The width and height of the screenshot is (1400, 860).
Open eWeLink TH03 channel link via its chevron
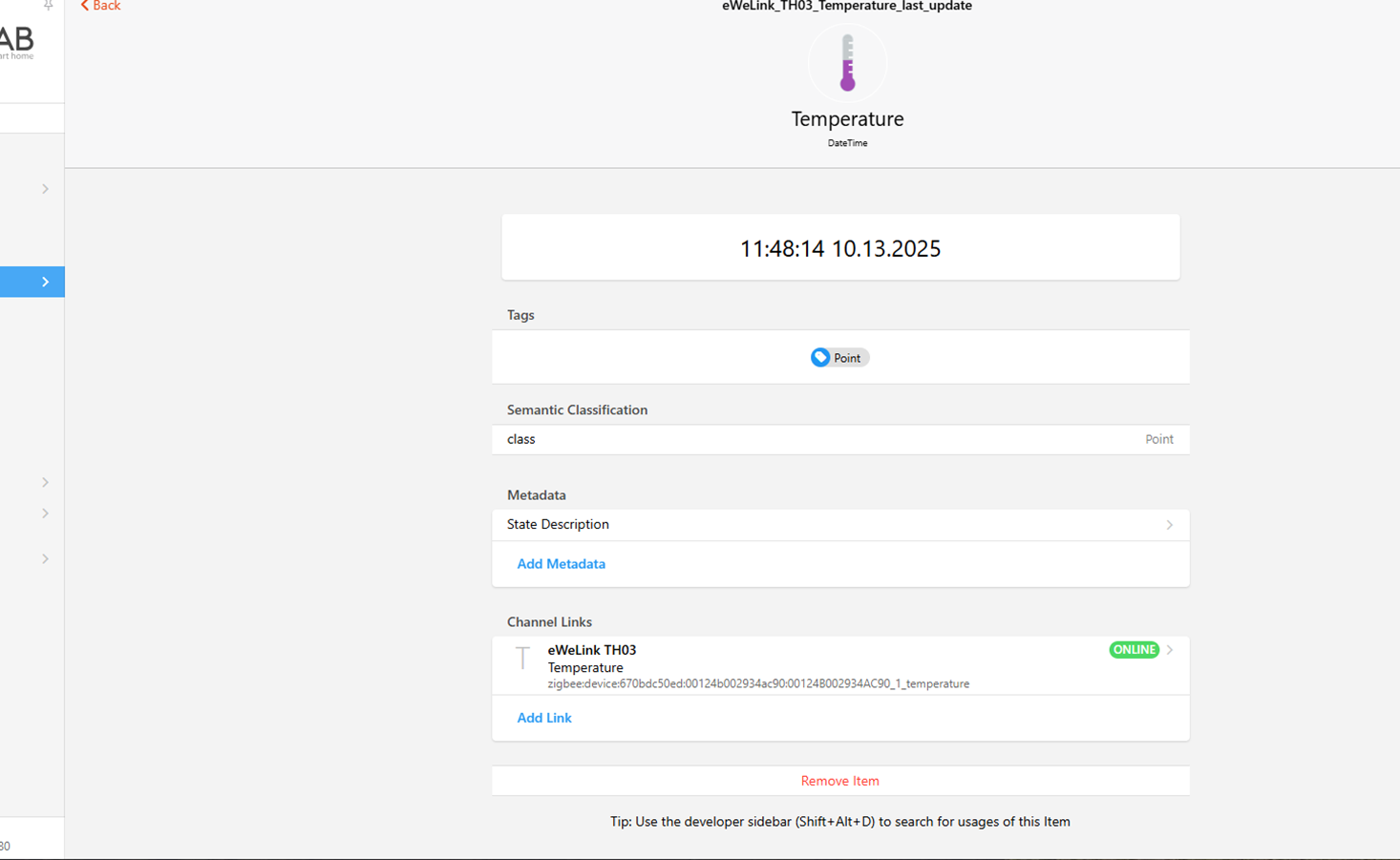pos(1170,650)
